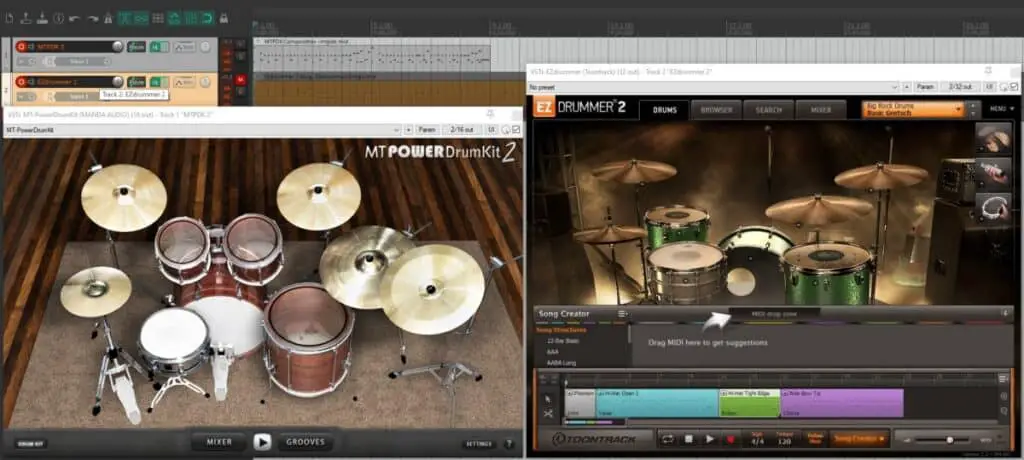Click the UI button in MT-PowerDrumKit window
Viewport: 1024px width, 460px height.
(491, 130)
